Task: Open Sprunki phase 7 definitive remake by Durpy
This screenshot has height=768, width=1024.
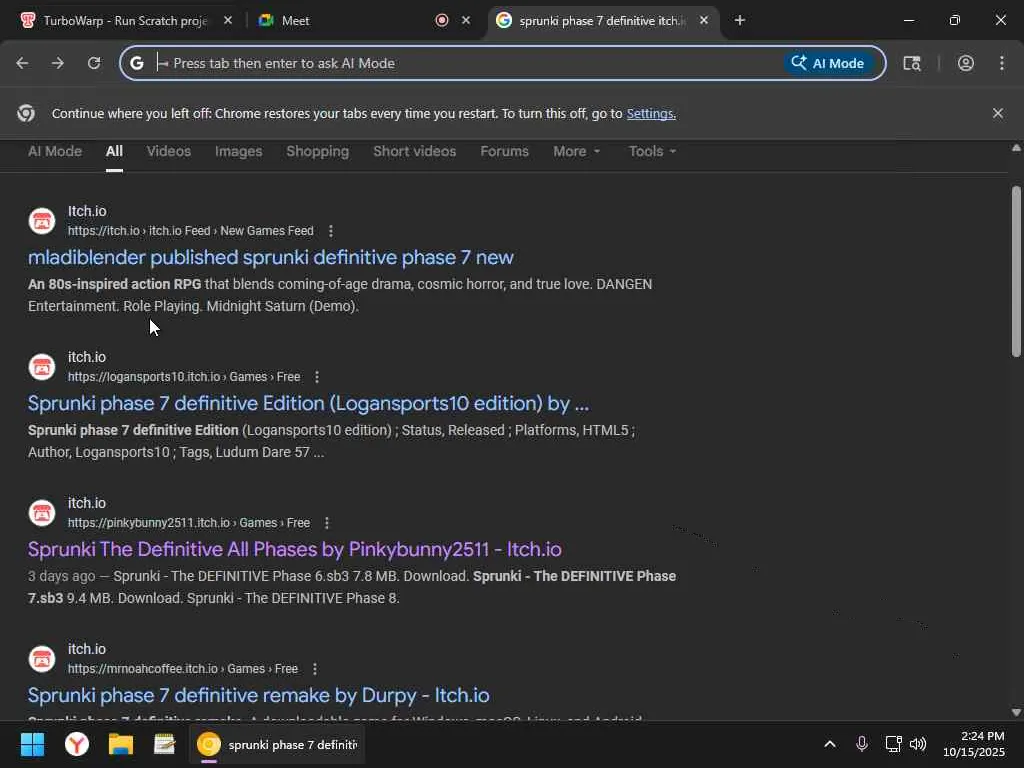Action: tap(259, 696)
